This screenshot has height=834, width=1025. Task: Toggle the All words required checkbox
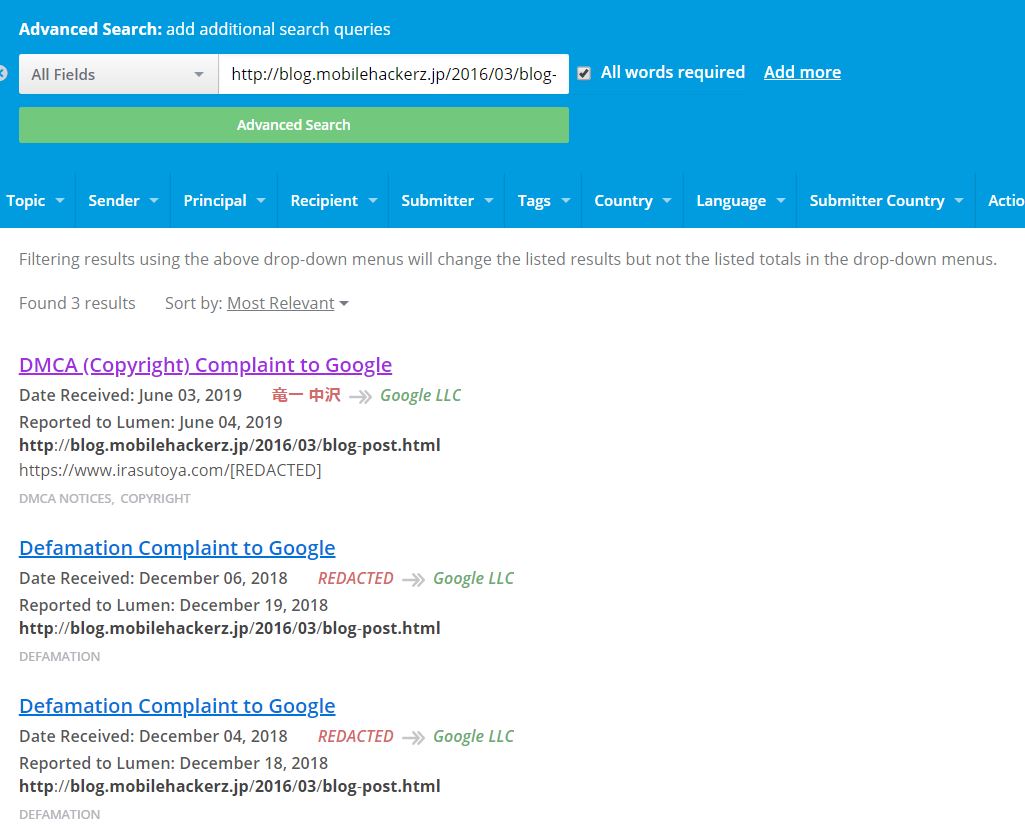584,73
